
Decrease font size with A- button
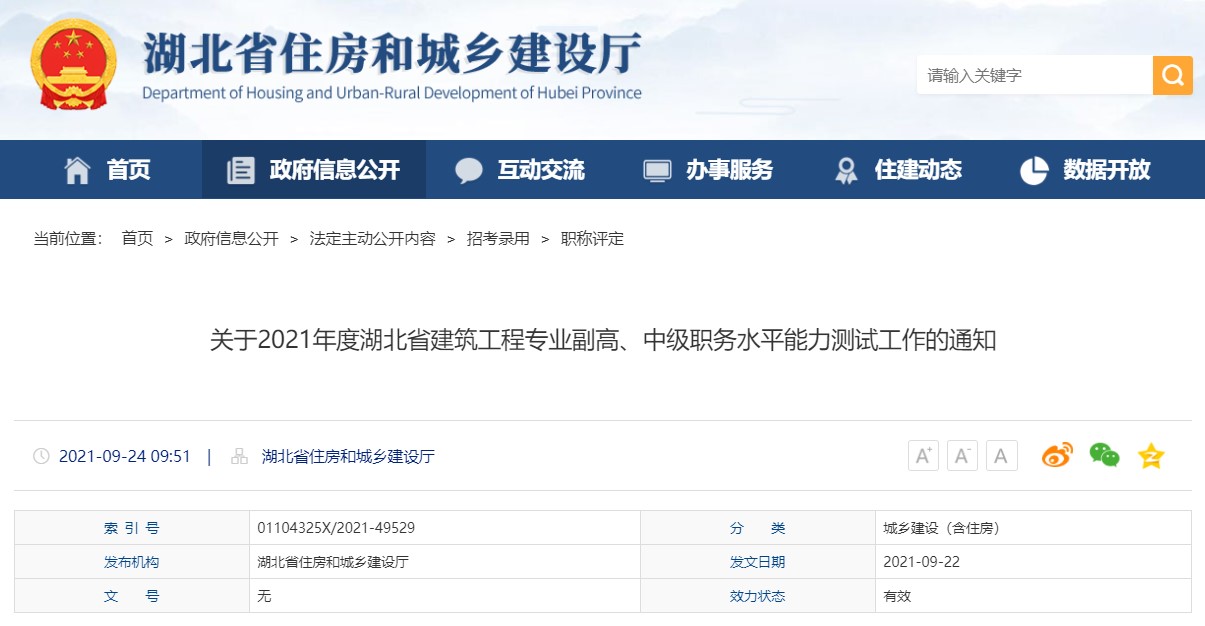pyautogui.click(x=962, y=456)
